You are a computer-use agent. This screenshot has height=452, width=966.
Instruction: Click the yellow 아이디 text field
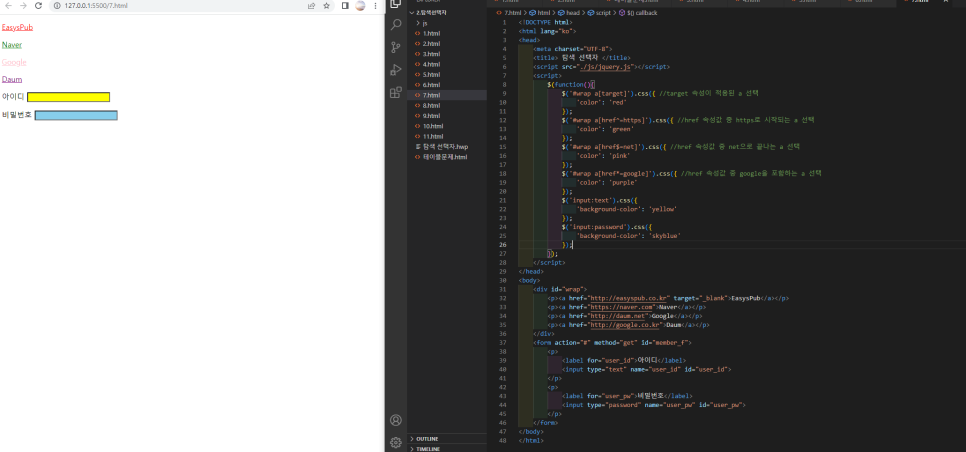coord(68,97)
